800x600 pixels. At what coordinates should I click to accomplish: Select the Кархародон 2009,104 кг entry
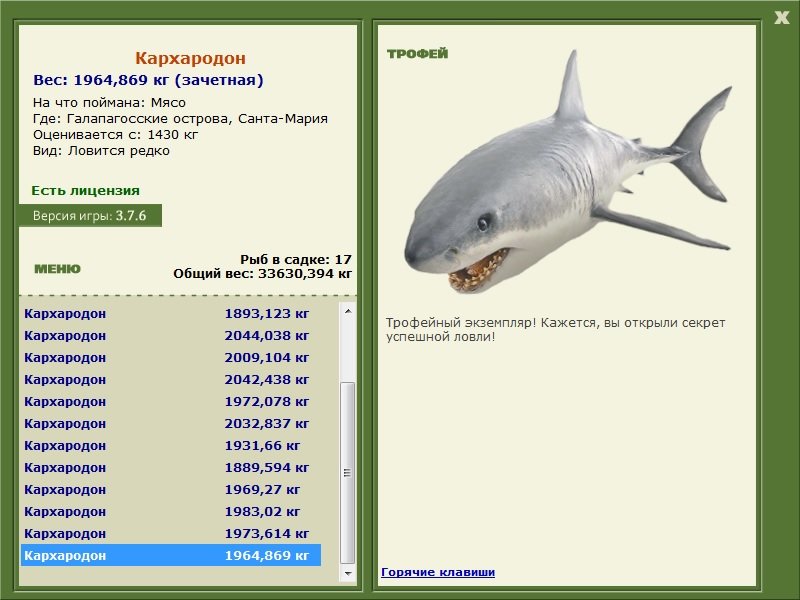click(x=170, y=357)
